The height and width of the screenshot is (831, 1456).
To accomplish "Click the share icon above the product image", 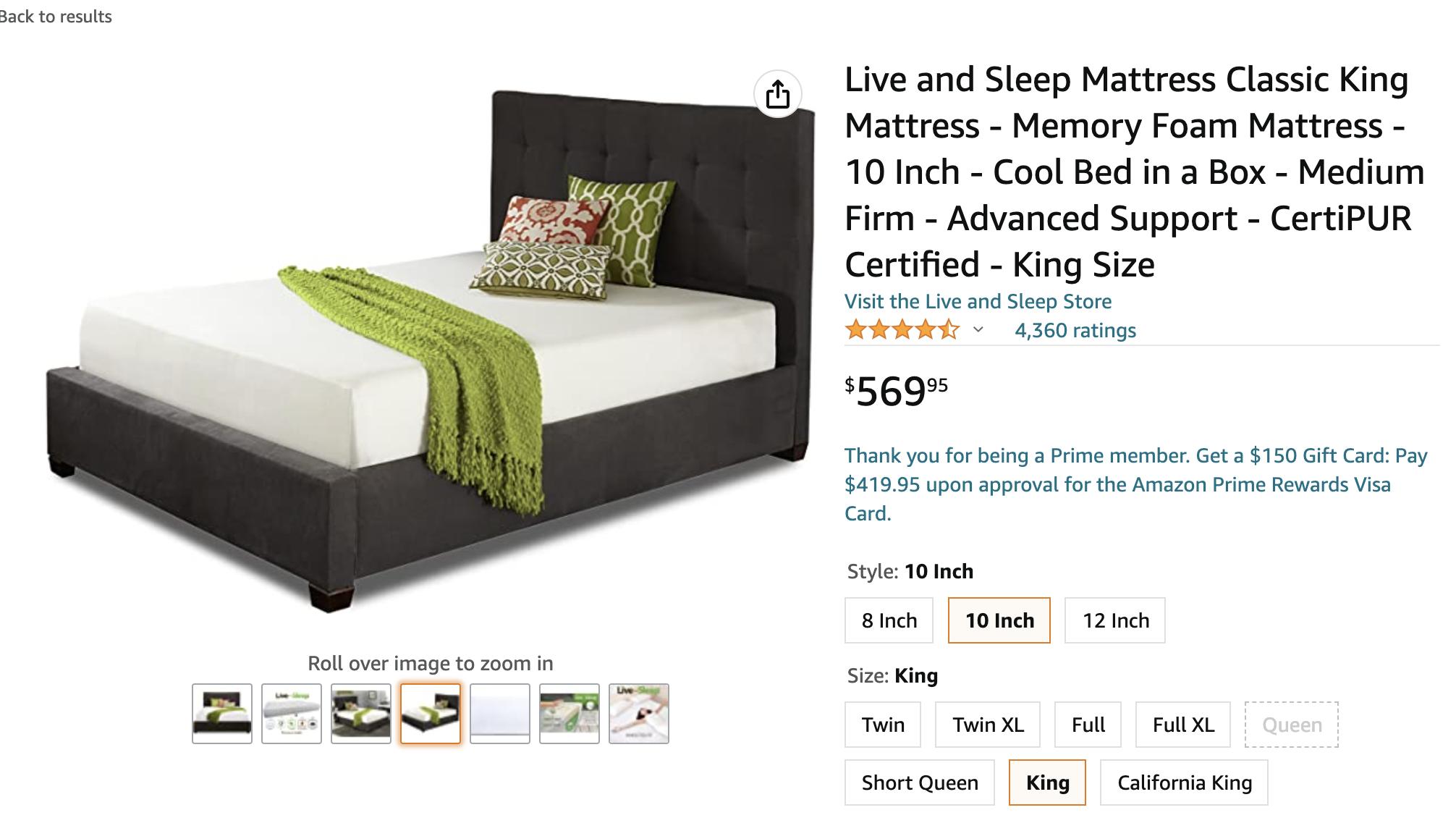I will (x=778, y=94).
